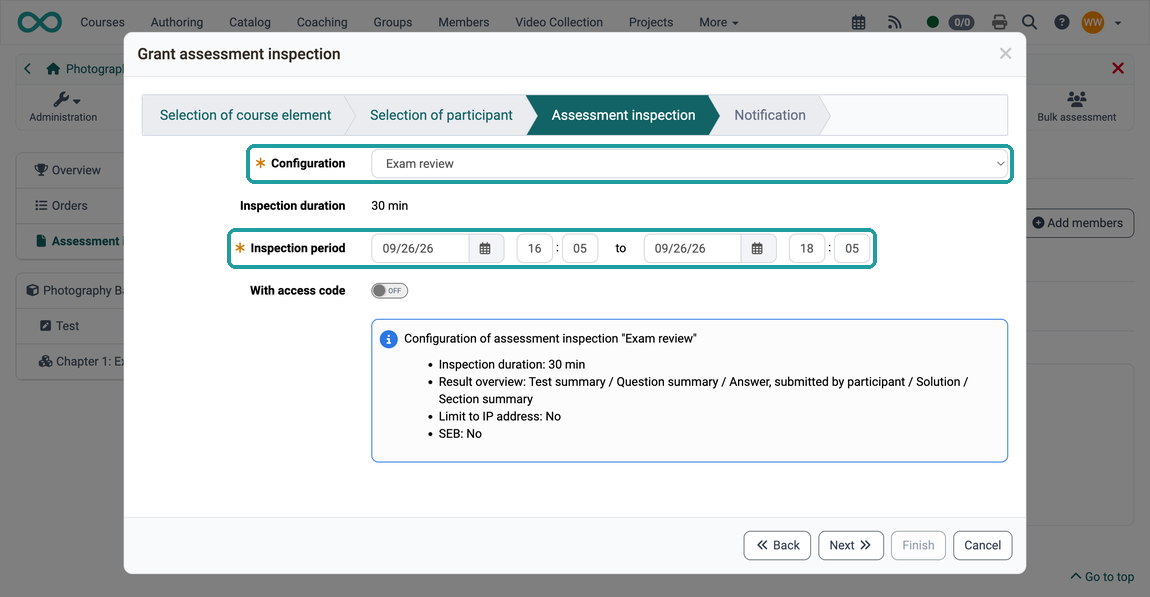Click the Cancel button
Image resolution: width=1150 pixels, height=597 pixels.
[x=983, y=545]
